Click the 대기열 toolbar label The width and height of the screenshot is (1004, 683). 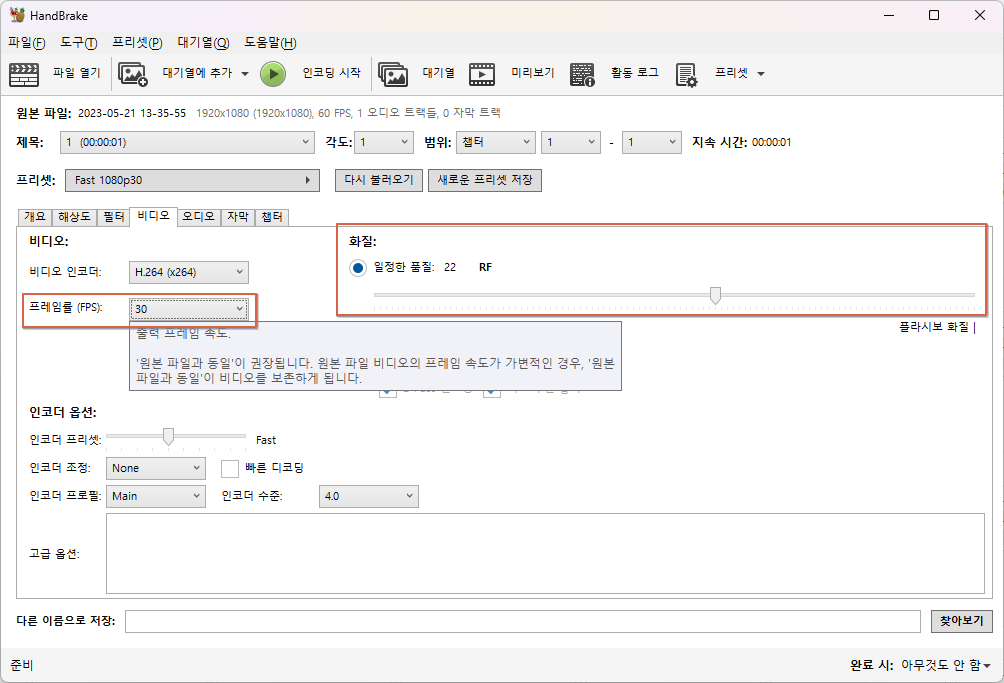[439, 73]
